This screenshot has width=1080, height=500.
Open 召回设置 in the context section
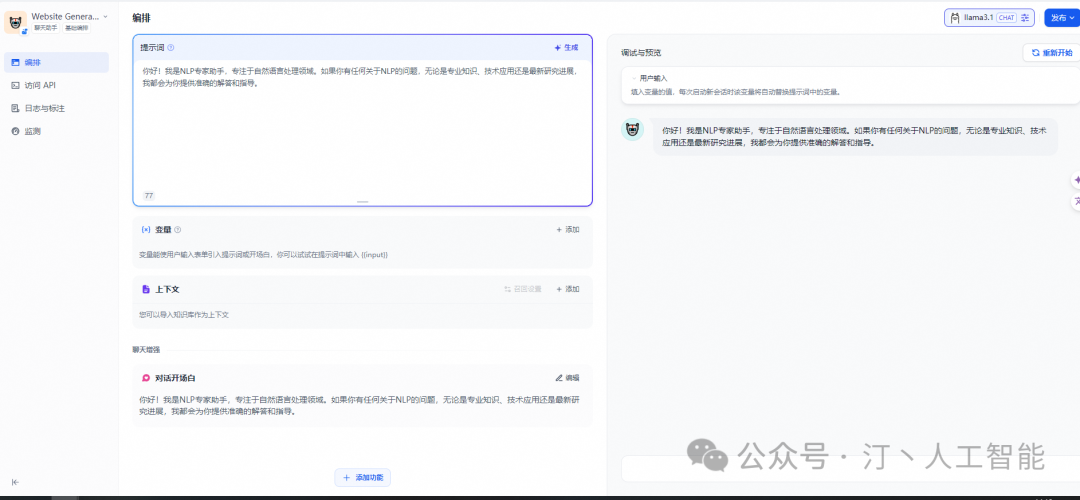click(523, 289)
